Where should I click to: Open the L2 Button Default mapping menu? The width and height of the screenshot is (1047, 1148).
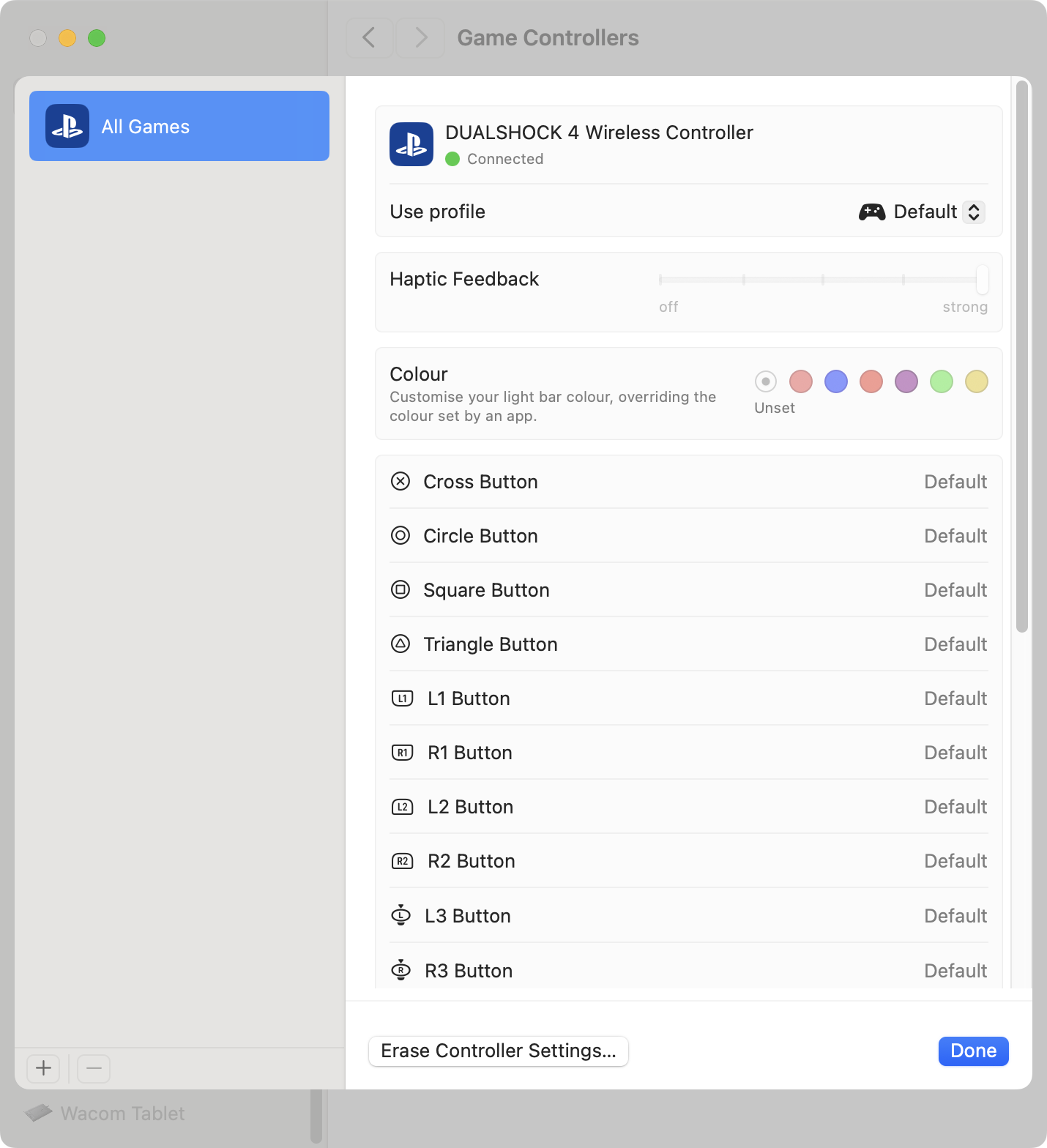click(955, 807)
